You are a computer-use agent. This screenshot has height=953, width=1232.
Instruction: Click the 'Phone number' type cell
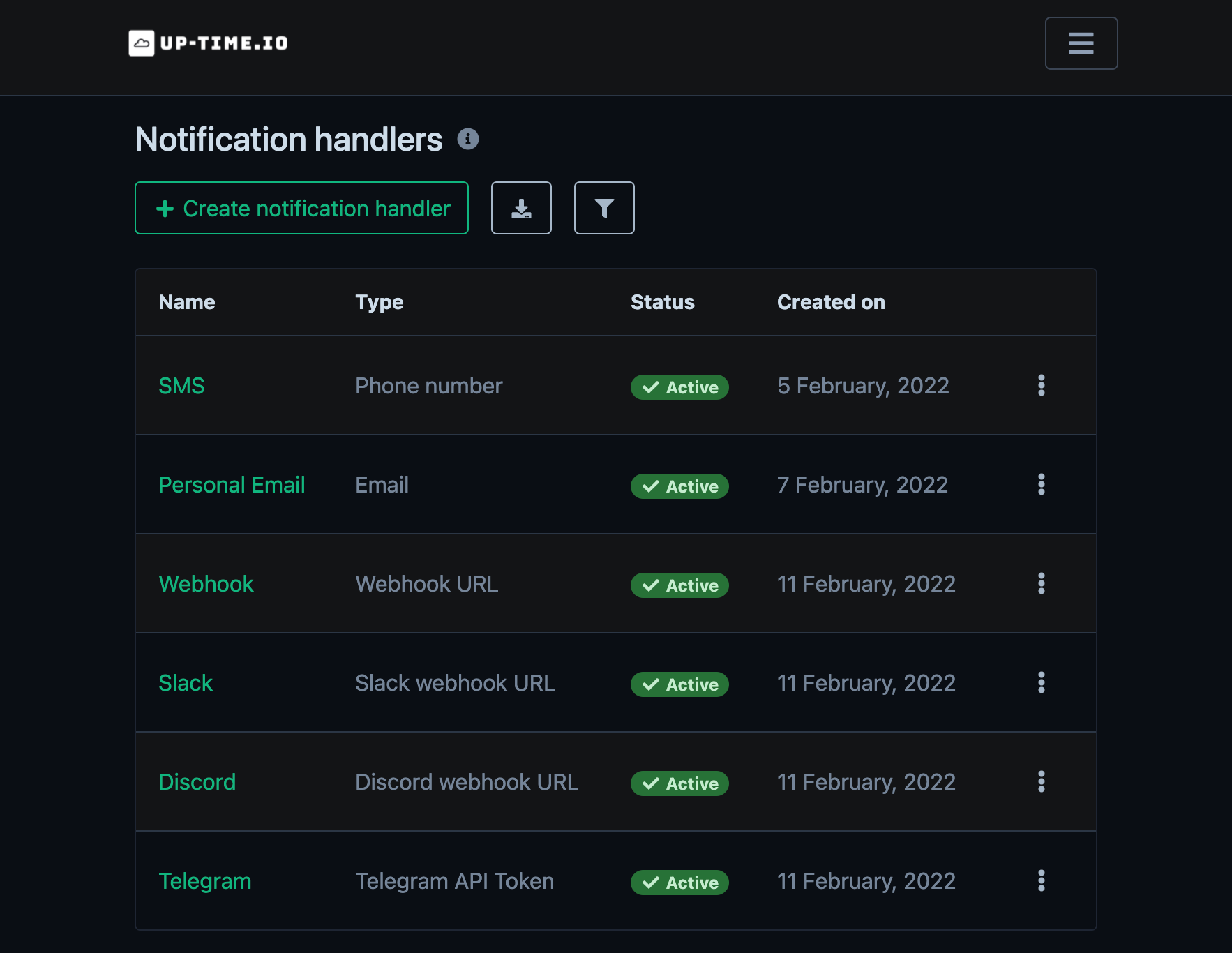[x=429, y=386]
